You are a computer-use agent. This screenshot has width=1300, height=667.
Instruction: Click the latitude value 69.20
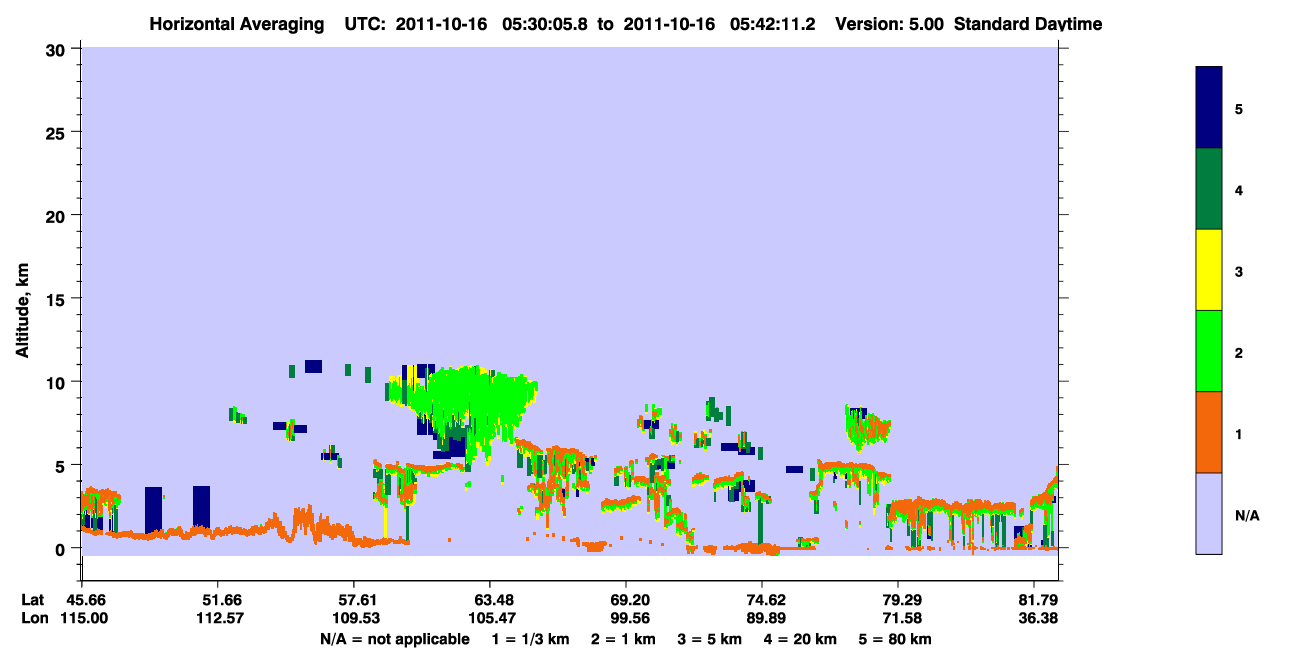(626, 600)
